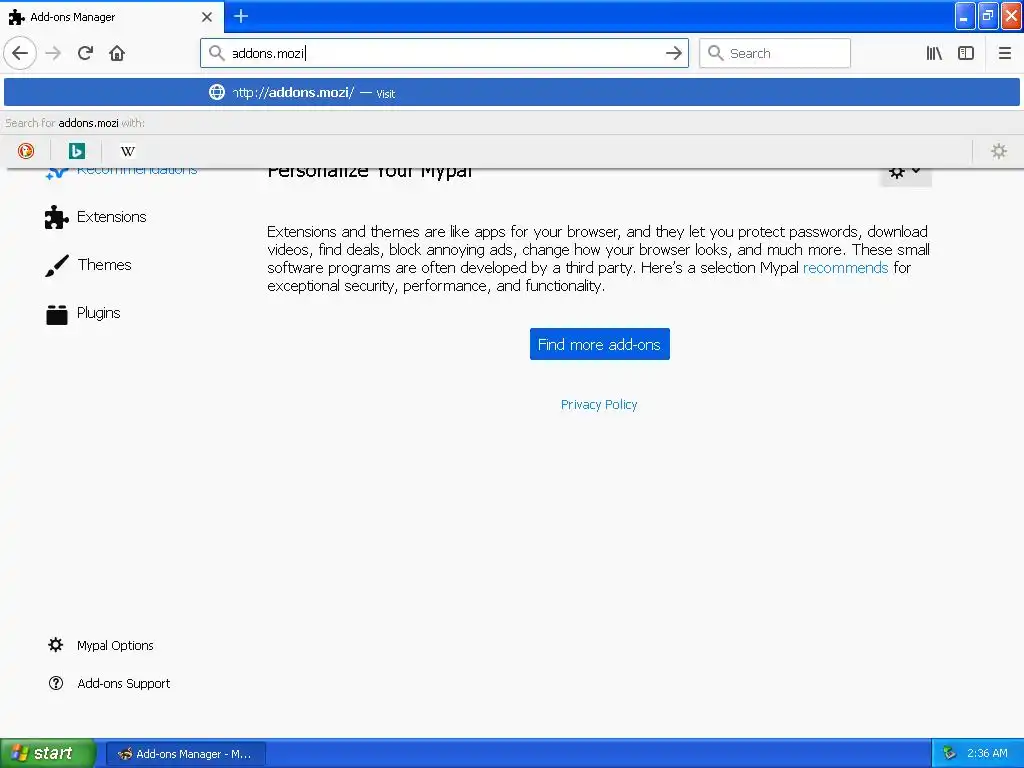Search with Bing engine icon
This screenshot has width=1024, height=768.
point(76,151)
